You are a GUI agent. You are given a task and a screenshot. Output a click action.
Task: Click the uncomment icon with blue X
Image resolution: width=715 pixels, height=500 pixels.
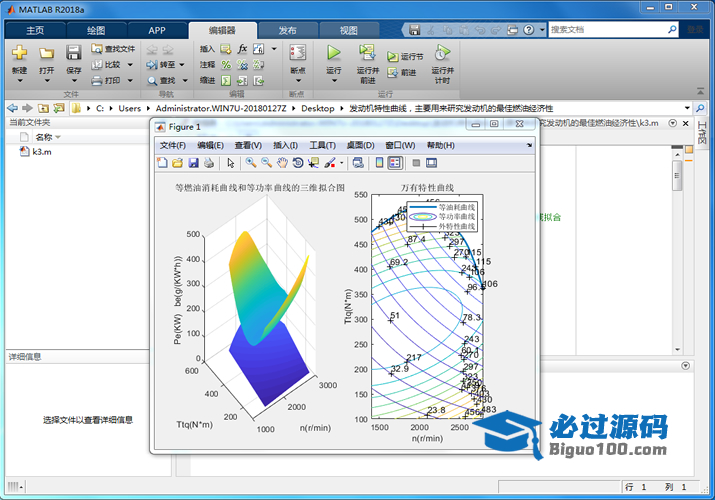(242, 65)
